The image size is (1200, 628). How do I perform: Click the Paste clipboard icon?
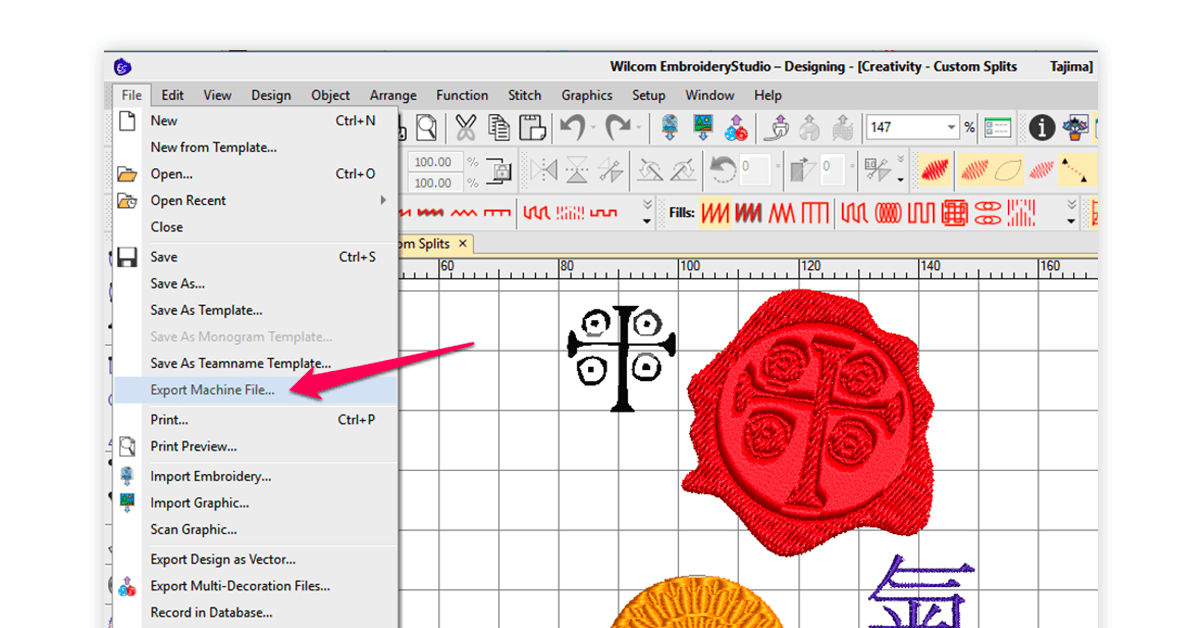(533, 127)
